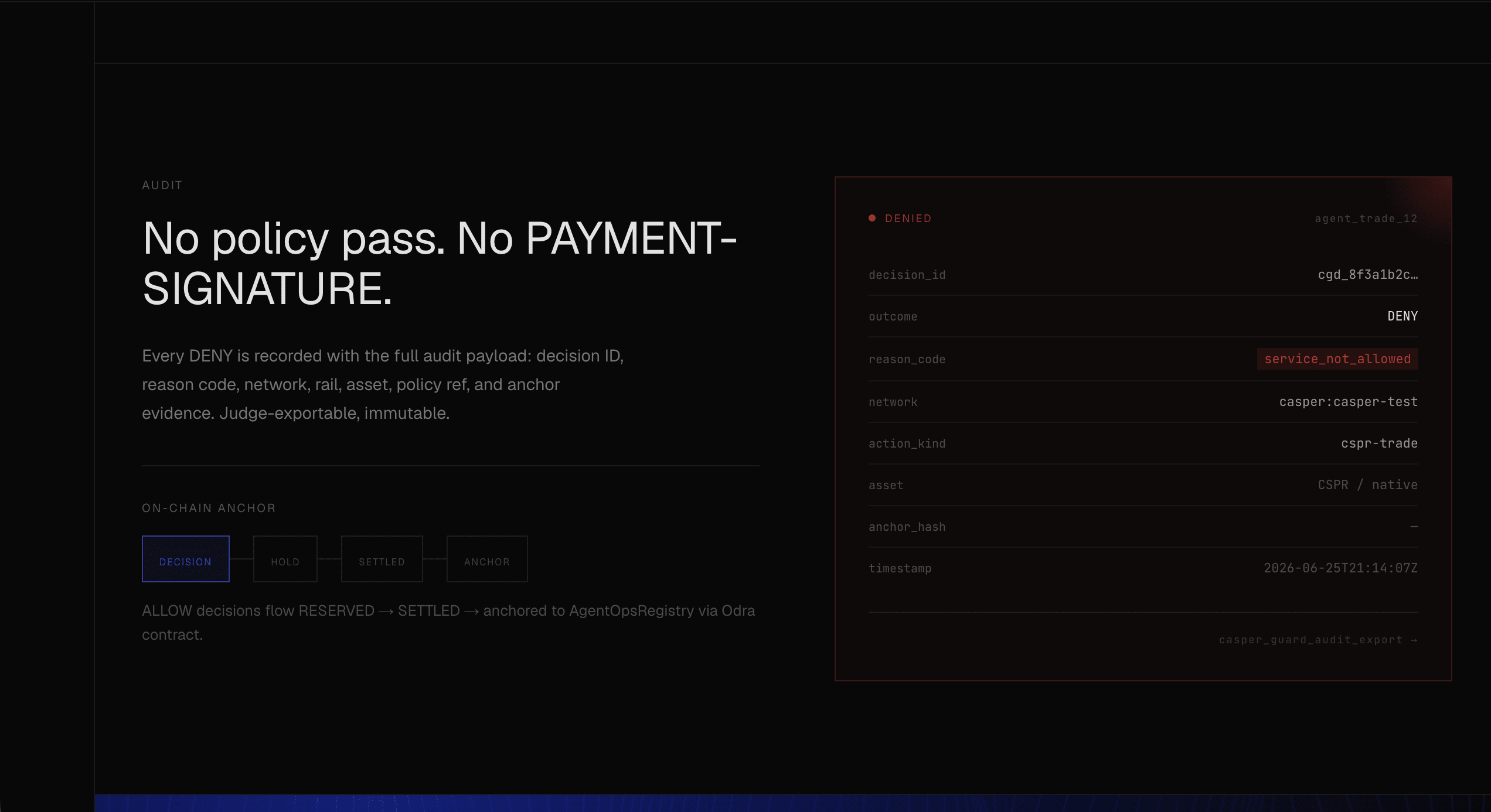Click the anchor_hash dash value

[1414, 527]
